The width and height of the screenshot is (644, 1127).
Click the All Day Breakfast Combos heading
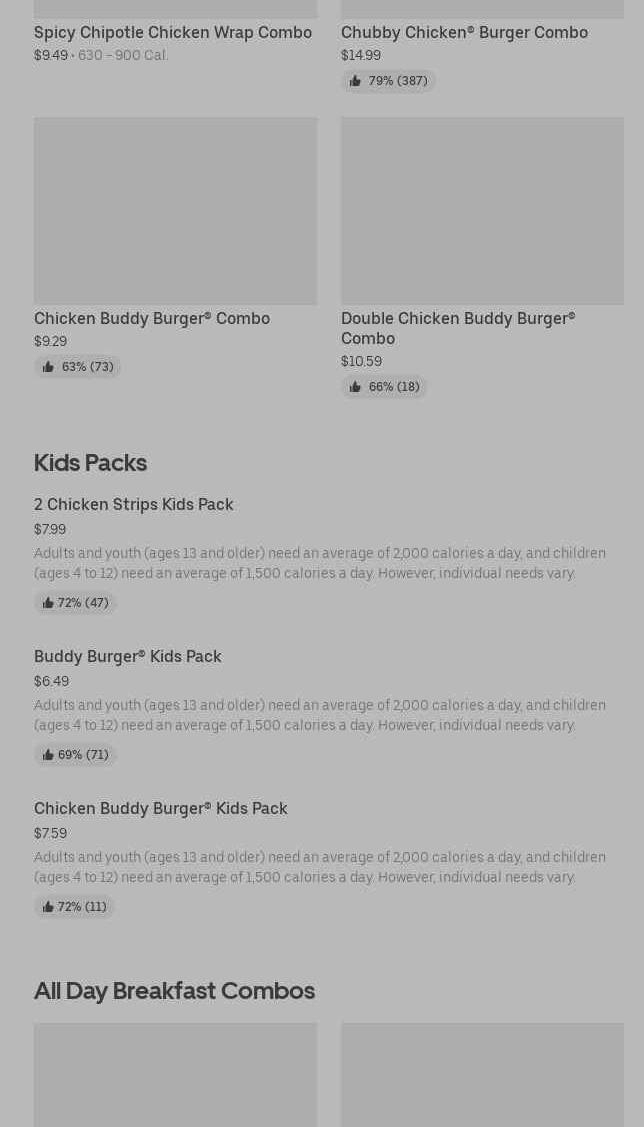174,990
